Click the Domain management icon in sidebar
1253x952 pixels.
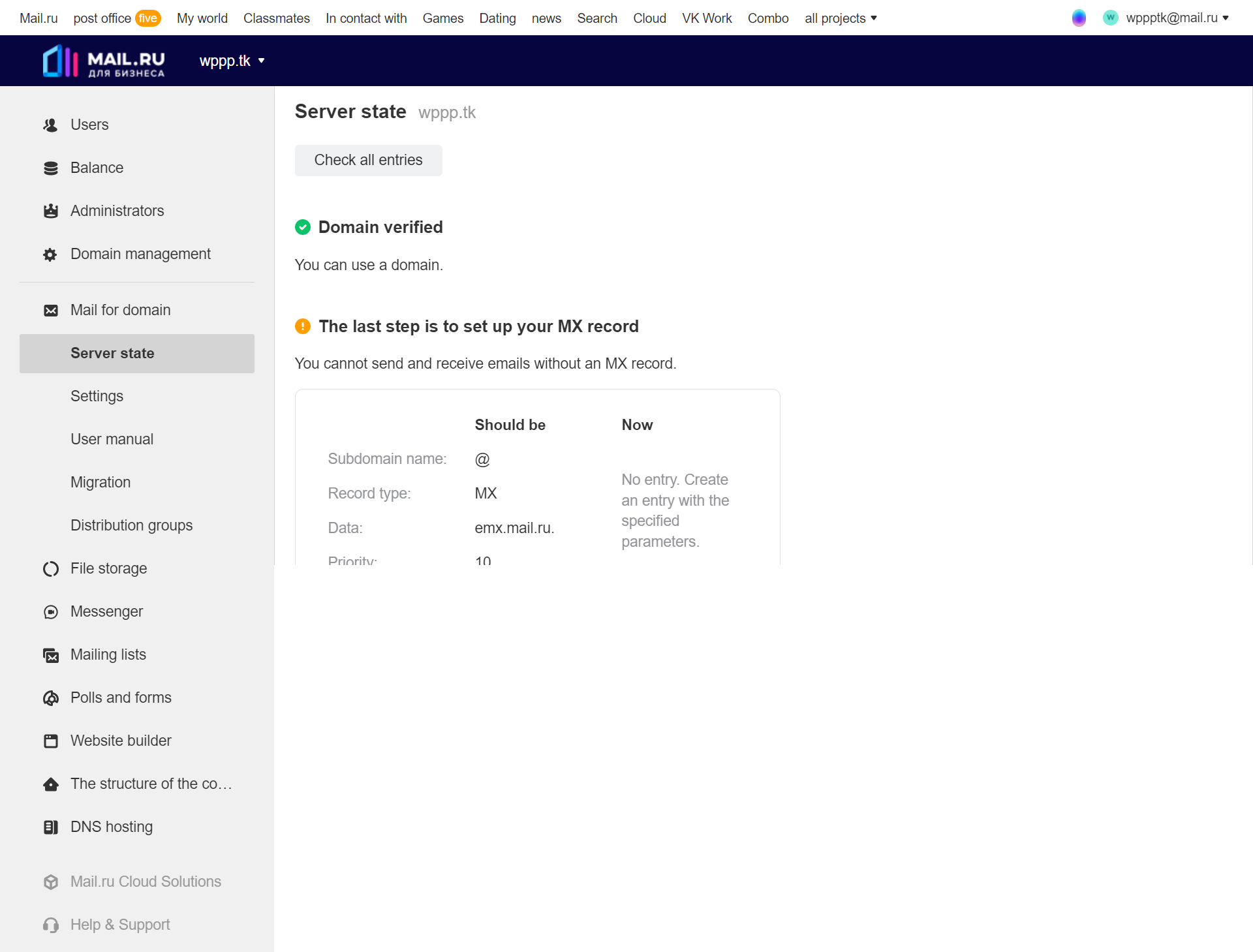click(51, 254)
